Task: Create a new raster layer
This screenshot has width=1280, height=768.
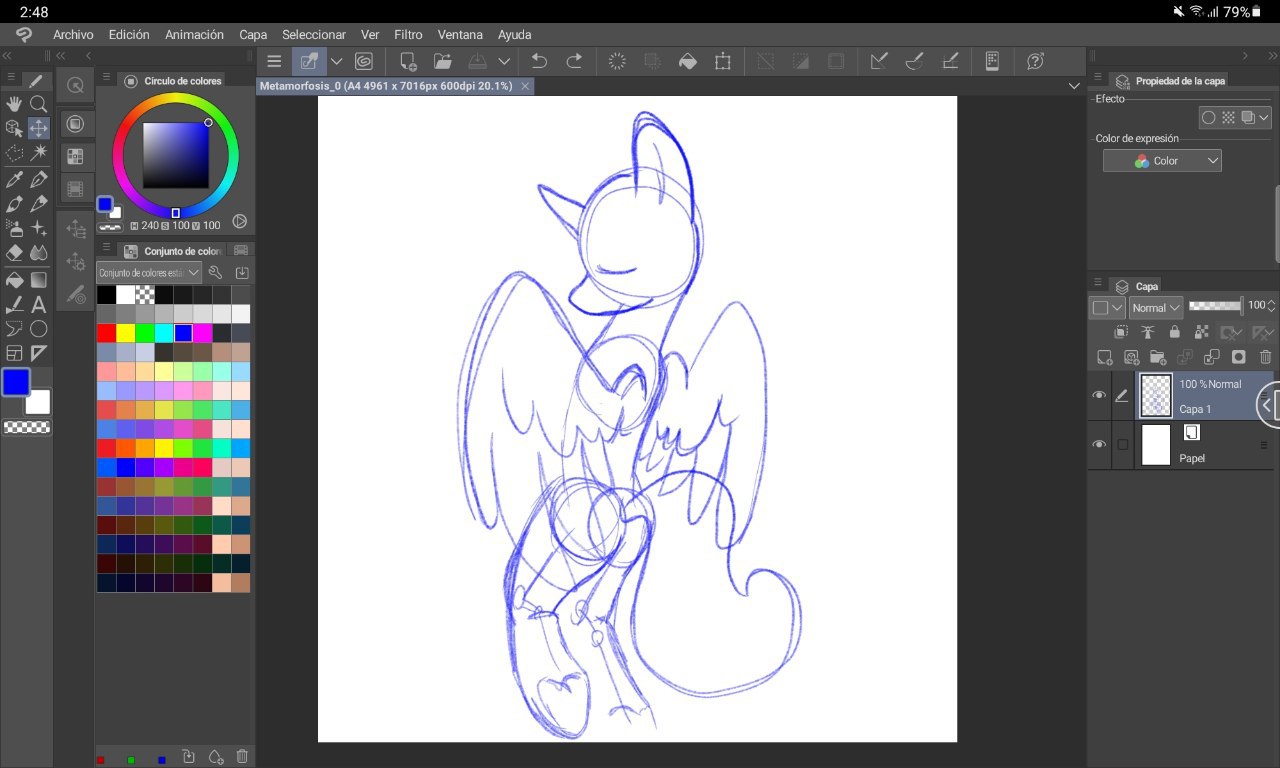Action: tap(1104, 357)
